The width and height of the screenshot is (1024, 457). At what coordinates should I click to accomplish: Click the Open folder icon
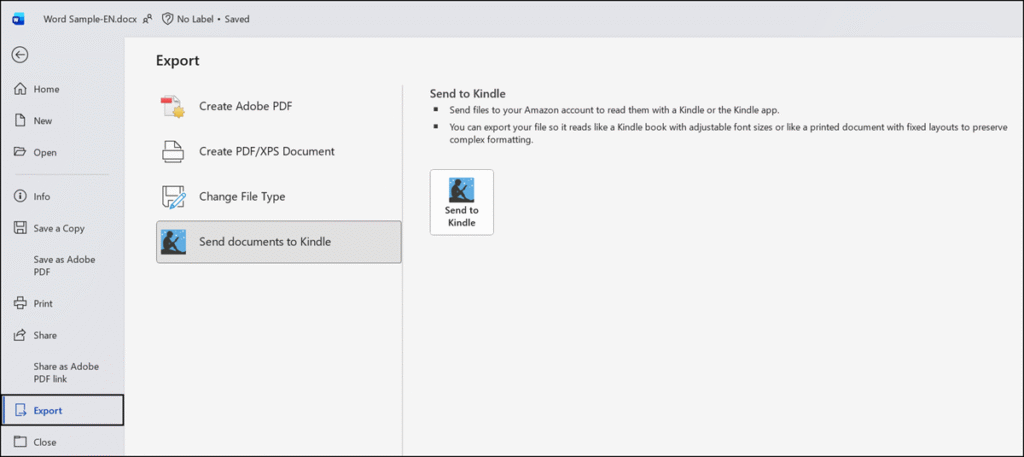click(20, 152)
